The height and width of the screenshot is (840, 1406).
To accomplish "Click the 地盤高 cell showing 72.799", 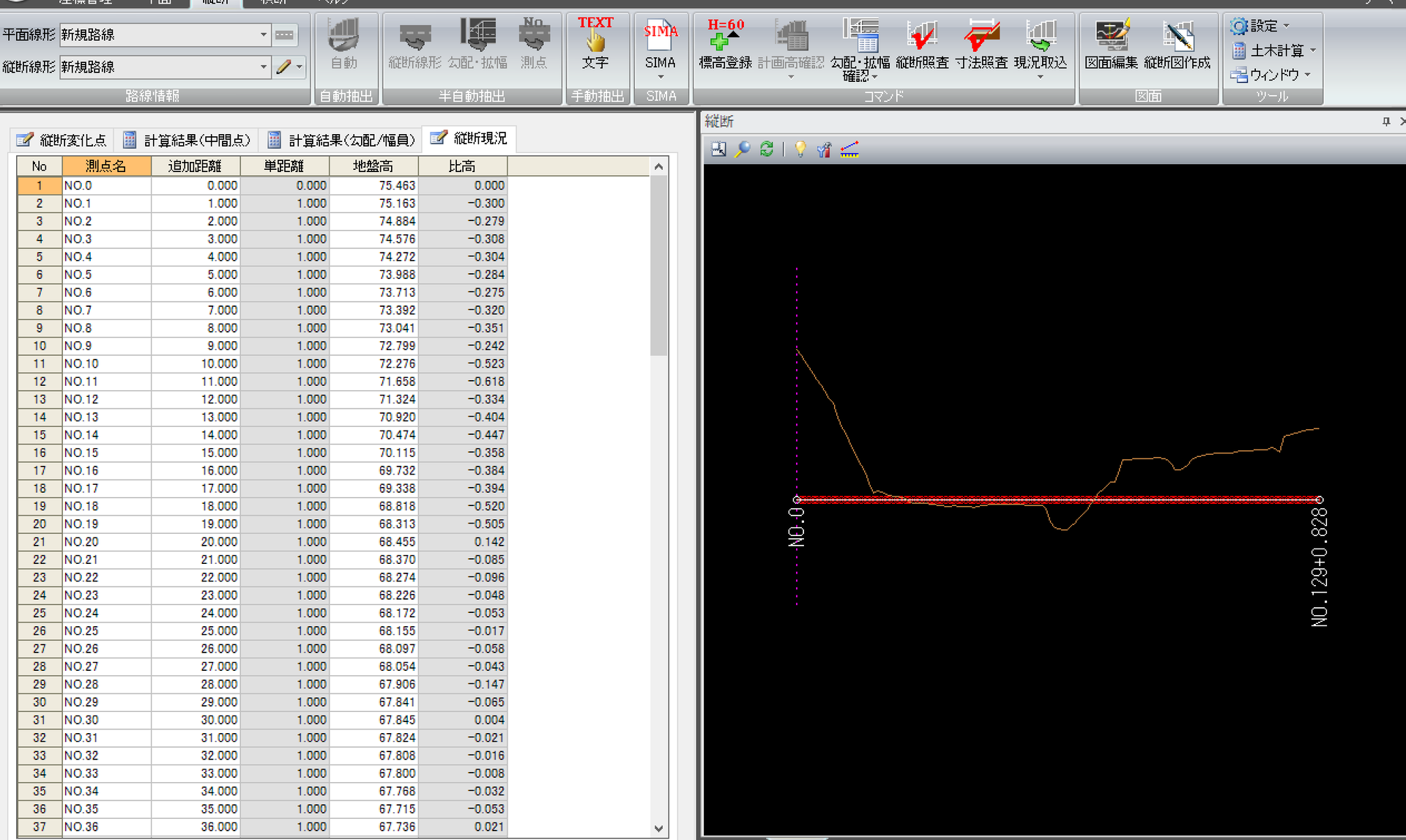I will (x=373, y=346).
